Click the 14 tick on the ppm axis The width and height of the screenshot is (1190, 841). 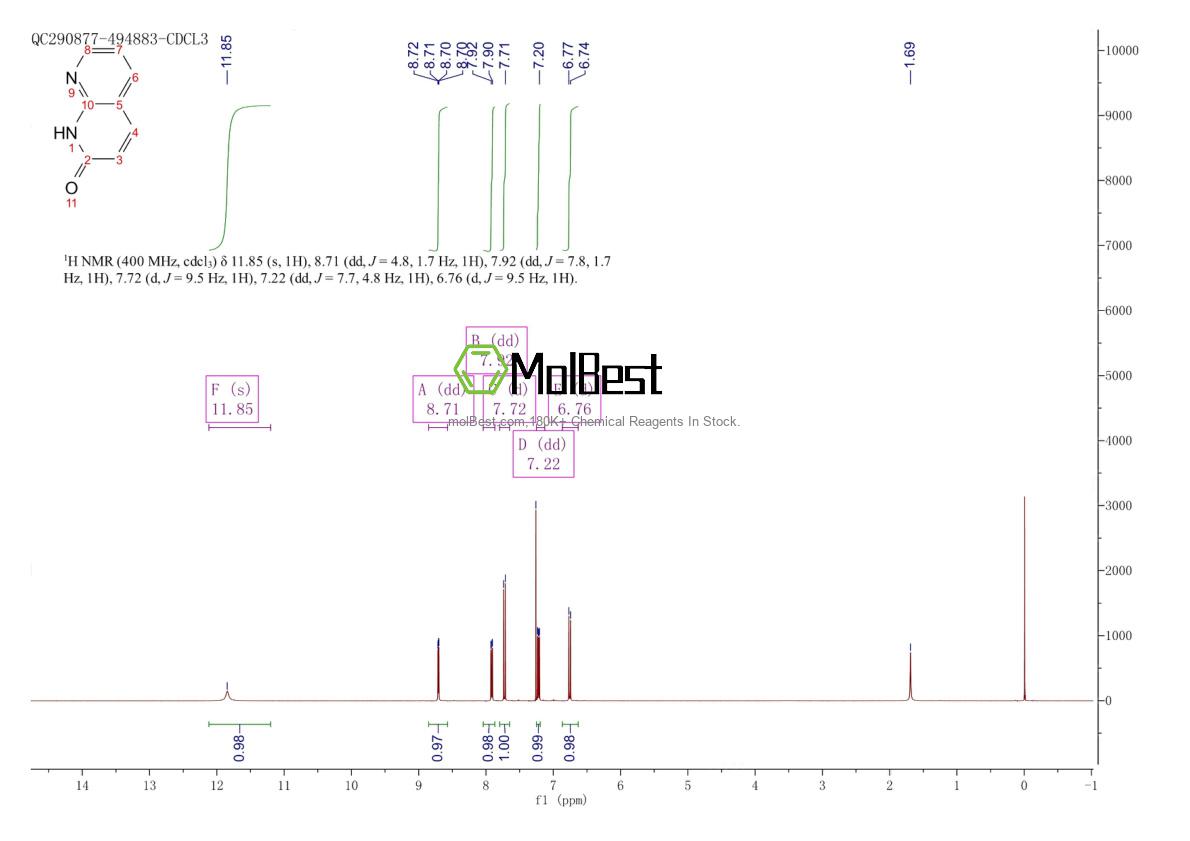(x=82, y=786)
